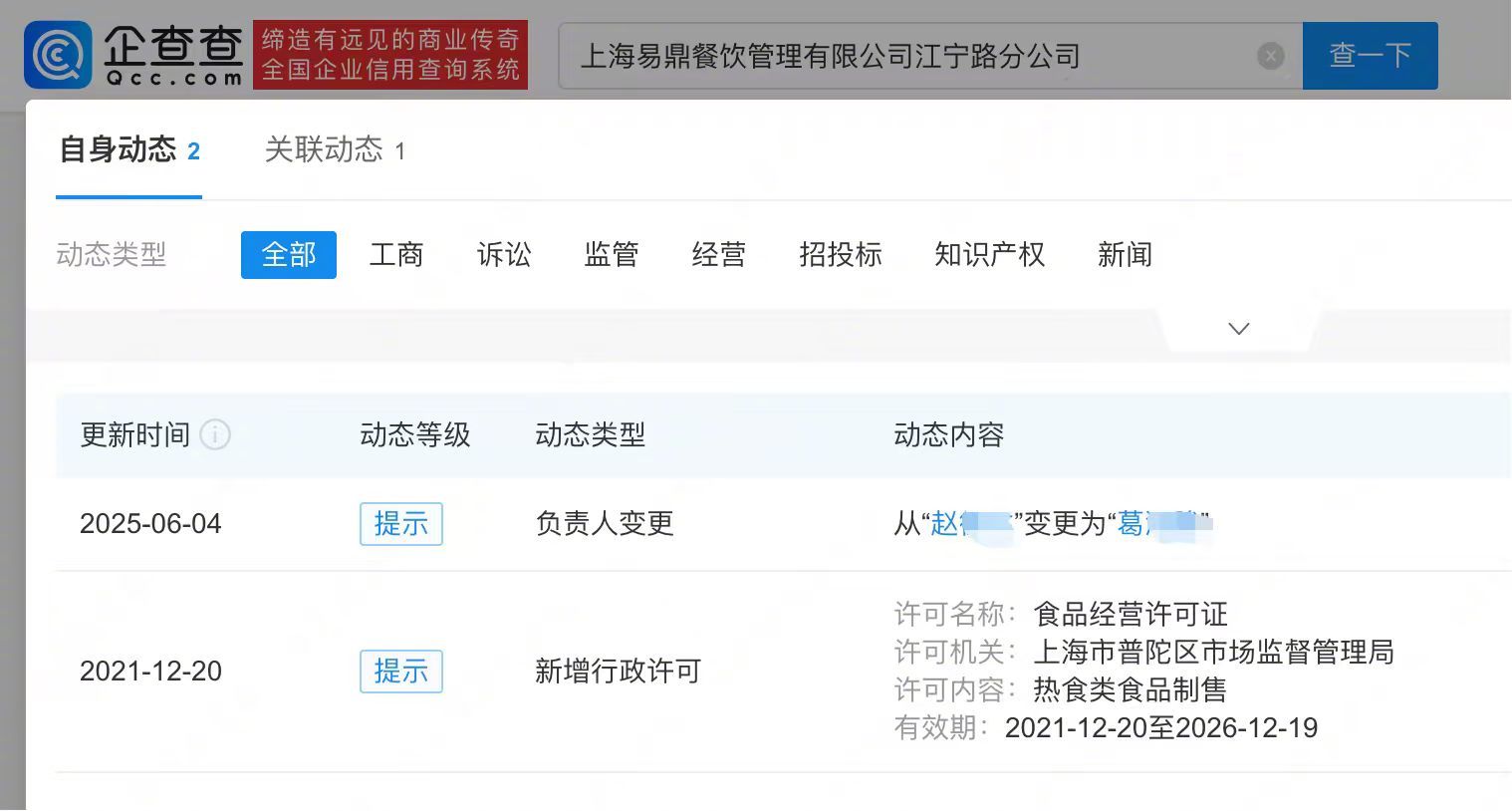Viewport: 1512px width, 811px height.
Task: Filter dynamics by 招投标
Action: [x=841, y=255]
